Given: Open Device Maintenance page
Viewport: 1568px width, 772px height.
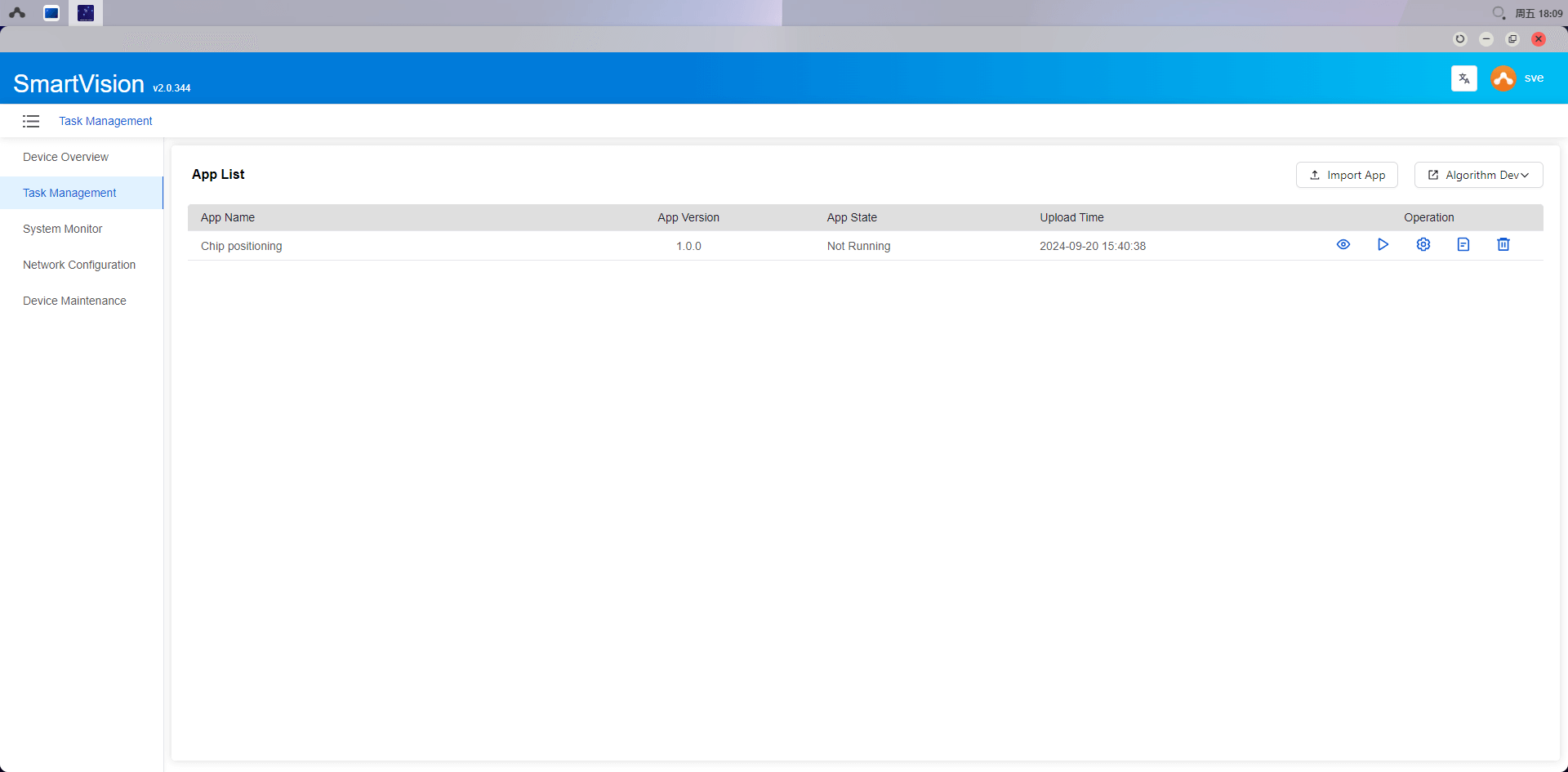Looking at the screenshot, I should pyautogui.click(x=74, y=301).
